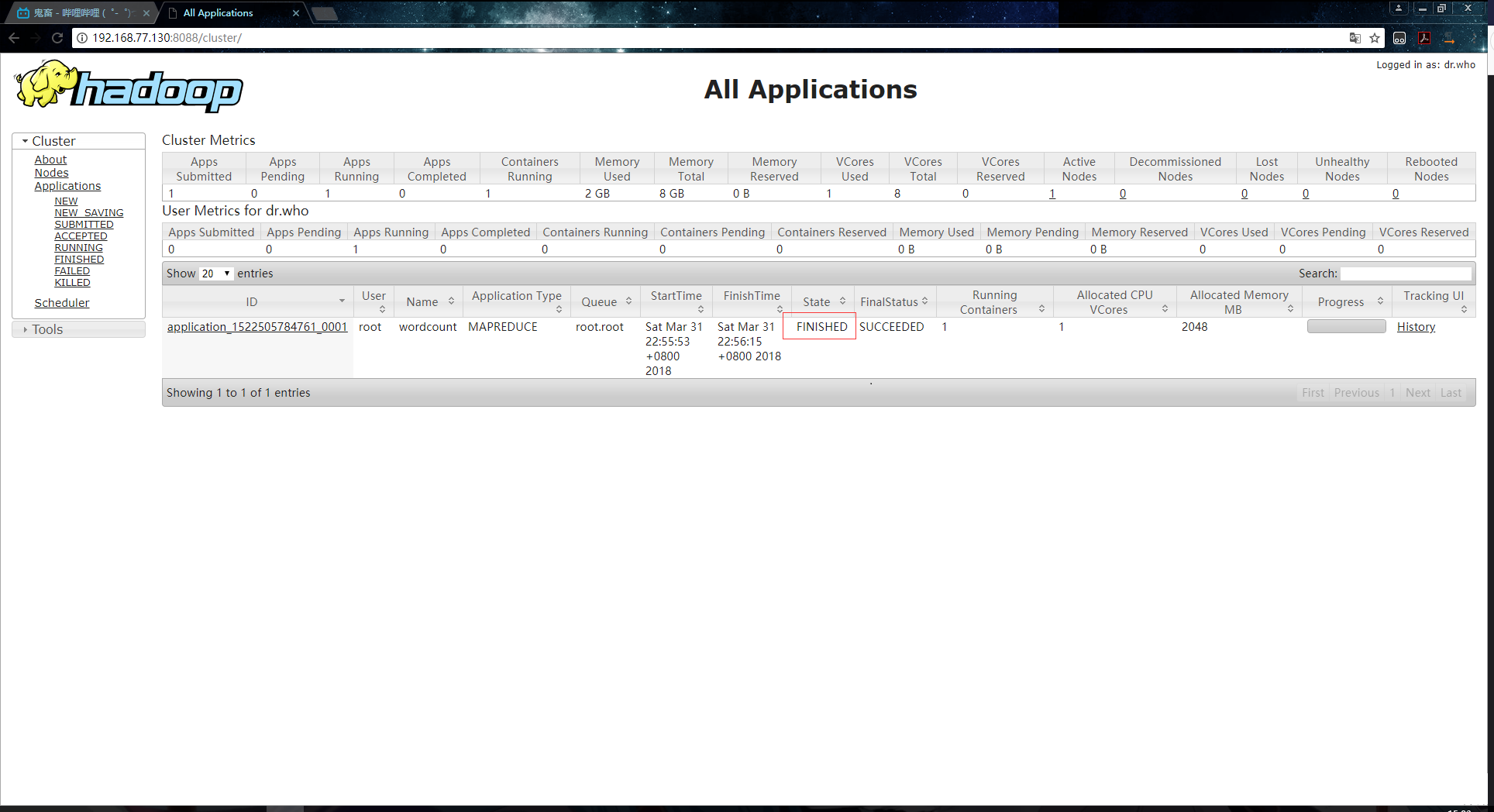
Task: Filter applications by SUBMITTED state
Action: pos(84,224)
